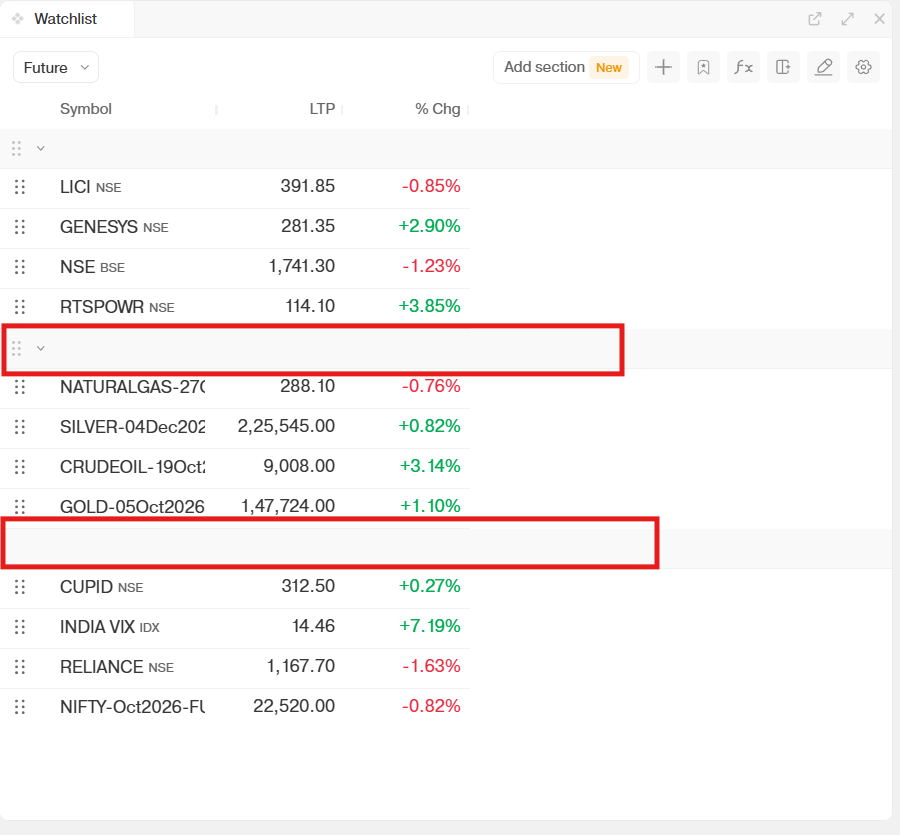Click the RELIANCE LTP value 1,167.70
Viewport: 900px width, 835px height.
tap(301, 666)
